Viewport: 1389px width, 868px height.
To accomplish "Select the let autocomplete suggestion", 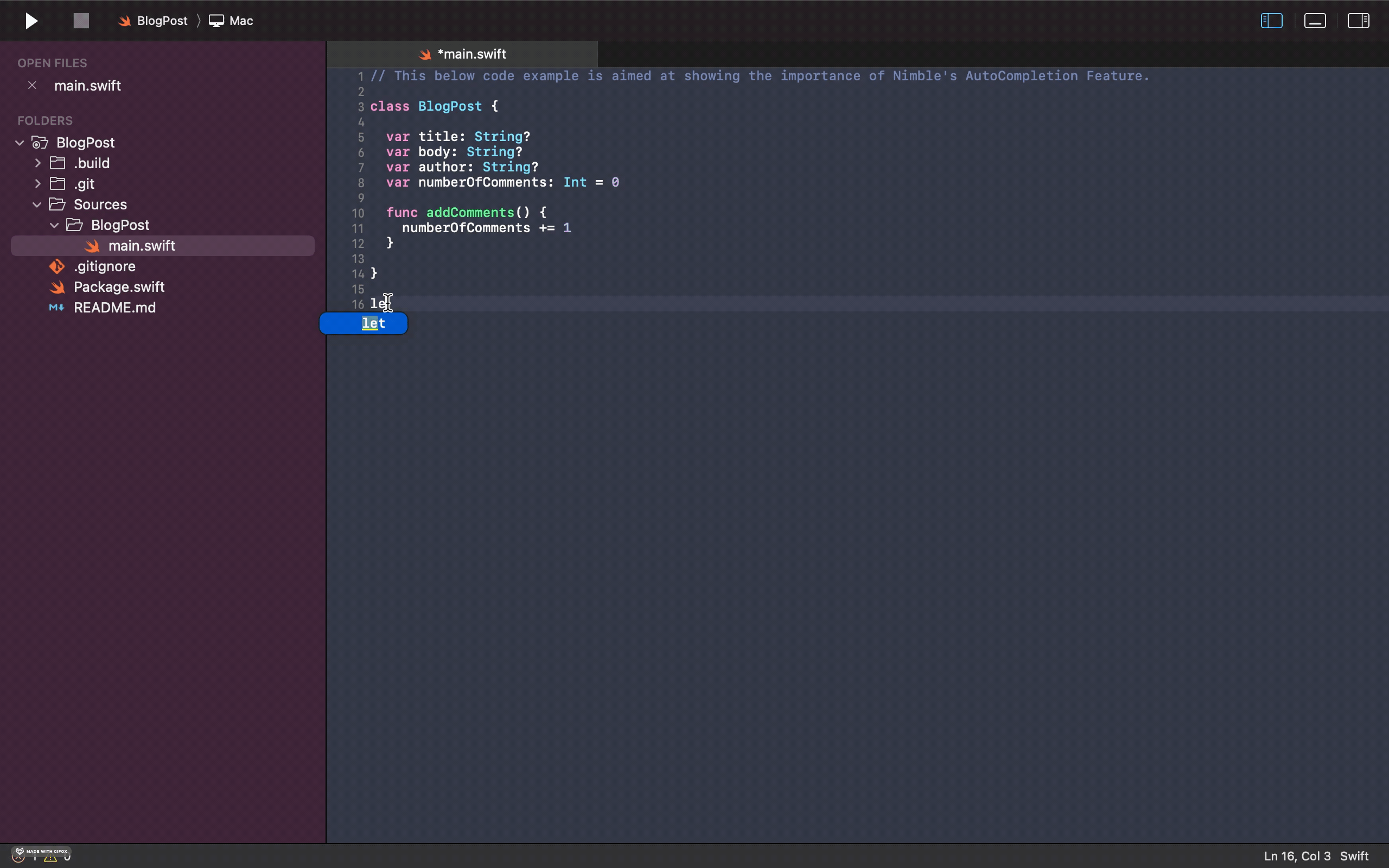I will pos(374,322).
